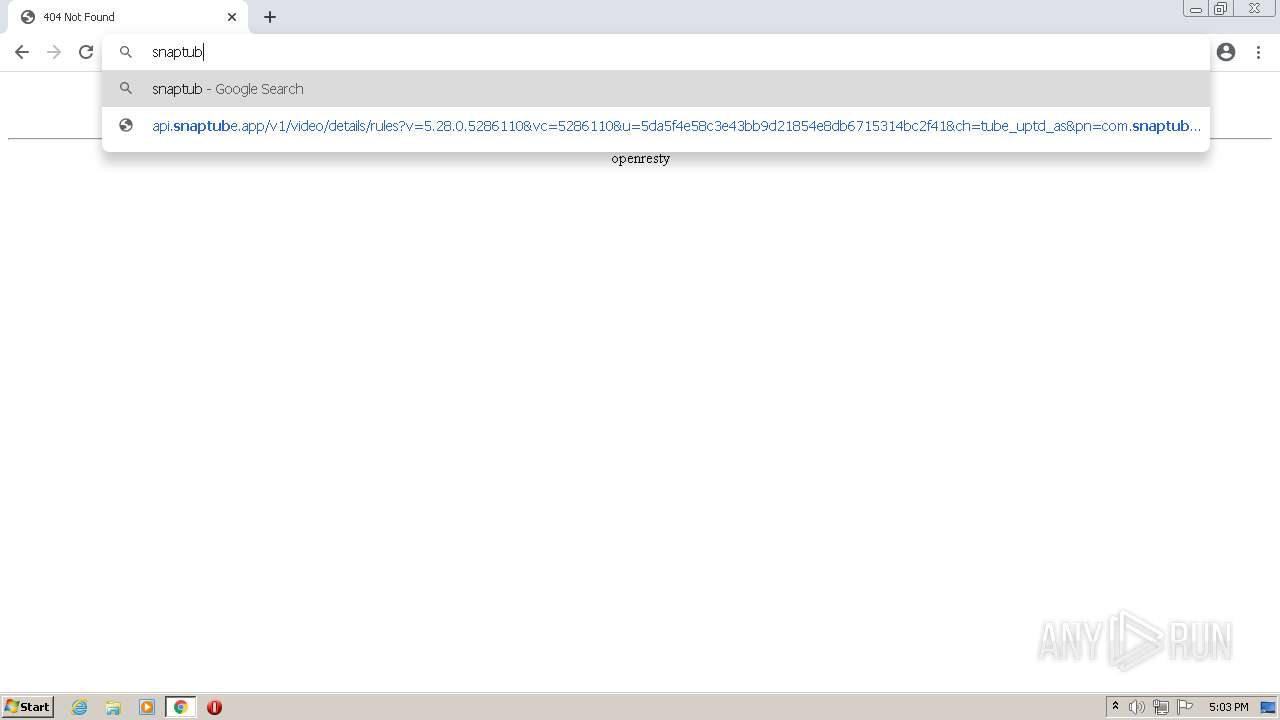Select the 404 Not Found tab
The image size is (1280, 720).
pyautogui.click(x=128, y=17)
